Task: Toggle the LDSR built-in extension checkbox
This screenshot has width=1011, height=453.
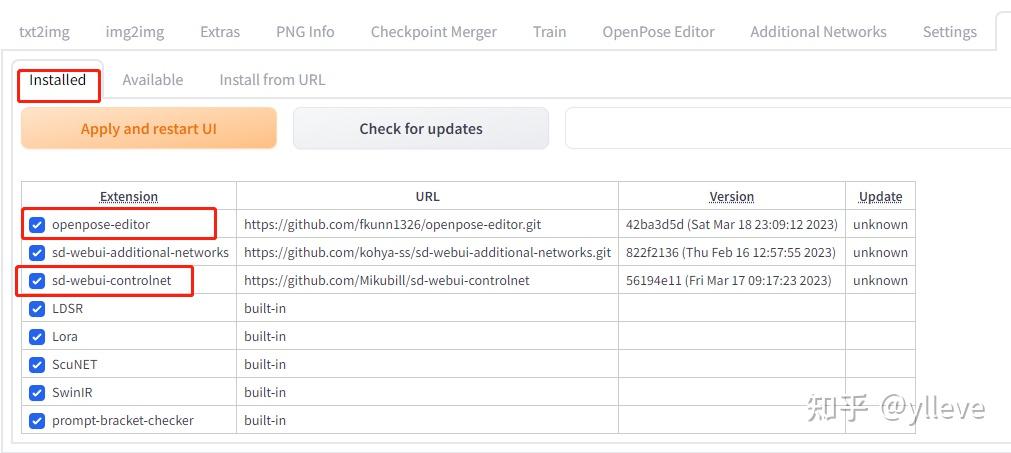Action: (x=37, y=308)
